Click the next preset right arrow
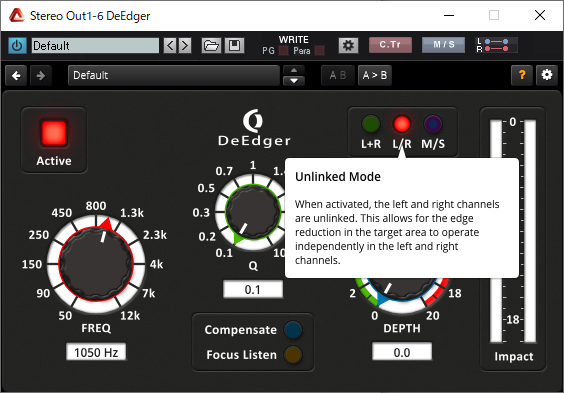This screenshot has height=393, width=564. [x=185, y=46]
